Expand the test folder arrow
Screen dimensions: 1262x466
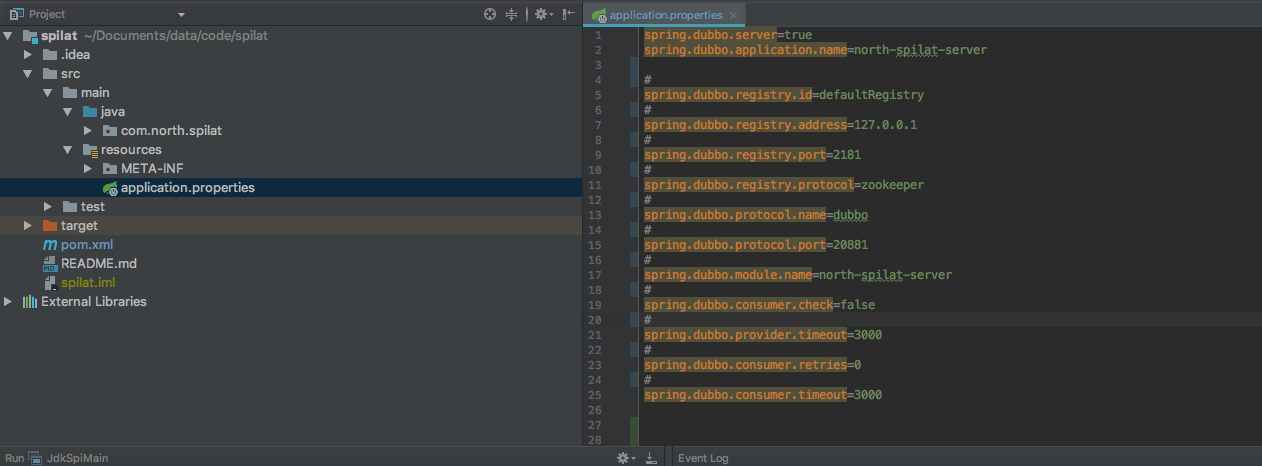[x=48, y=207]
